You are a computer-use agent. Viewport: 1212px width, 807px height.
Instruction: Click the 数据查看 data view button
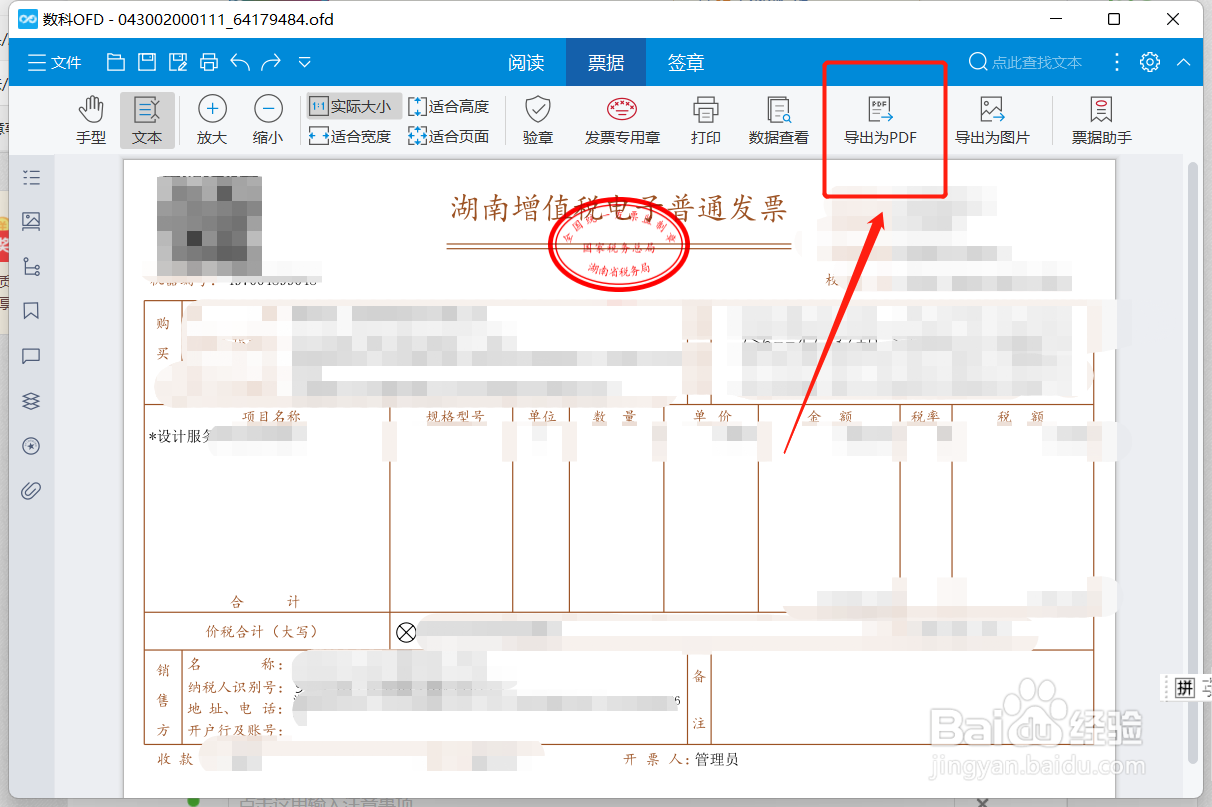778,118
